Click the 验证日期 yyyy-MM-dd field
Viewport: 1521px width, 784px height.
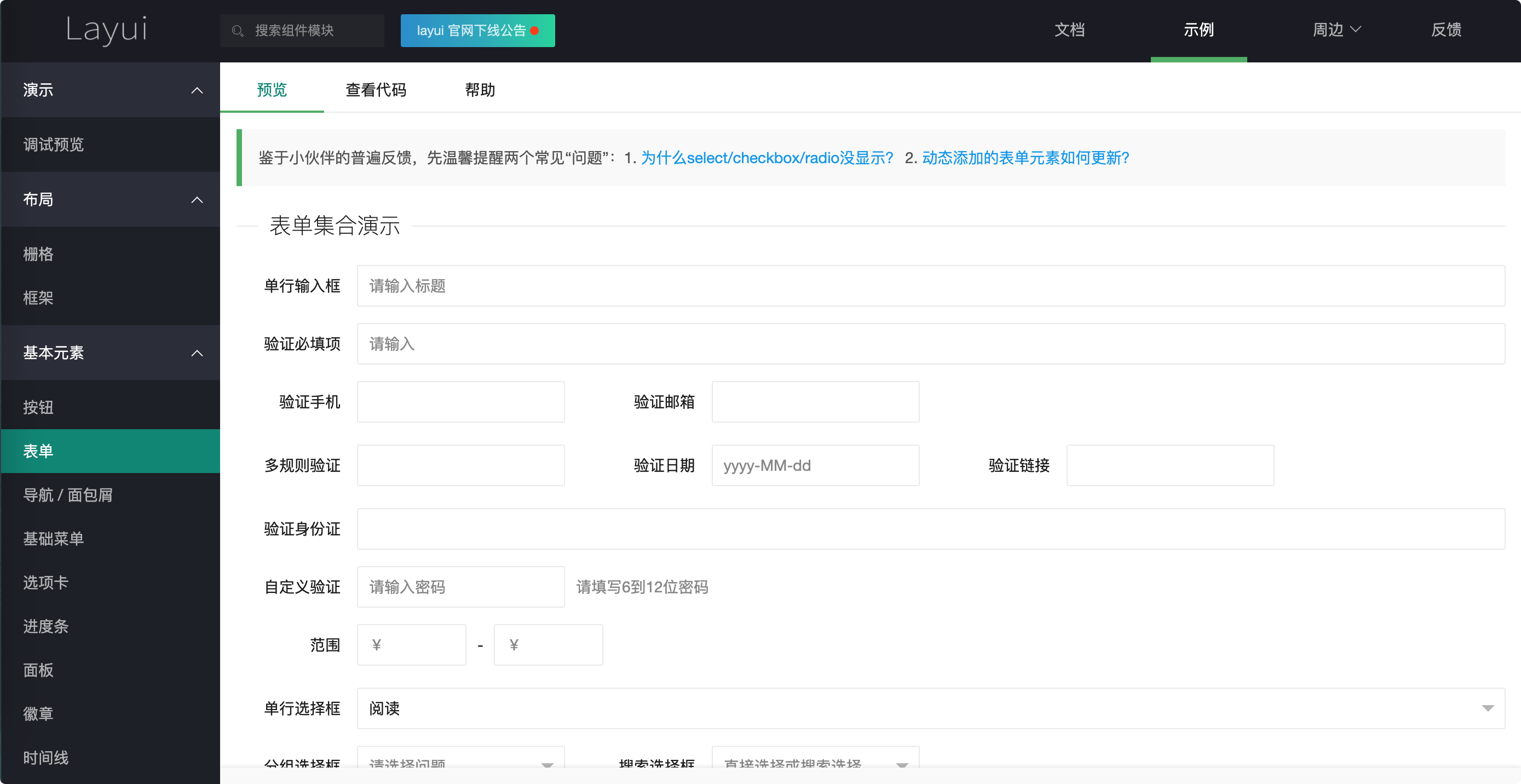[x=815, y=465]
